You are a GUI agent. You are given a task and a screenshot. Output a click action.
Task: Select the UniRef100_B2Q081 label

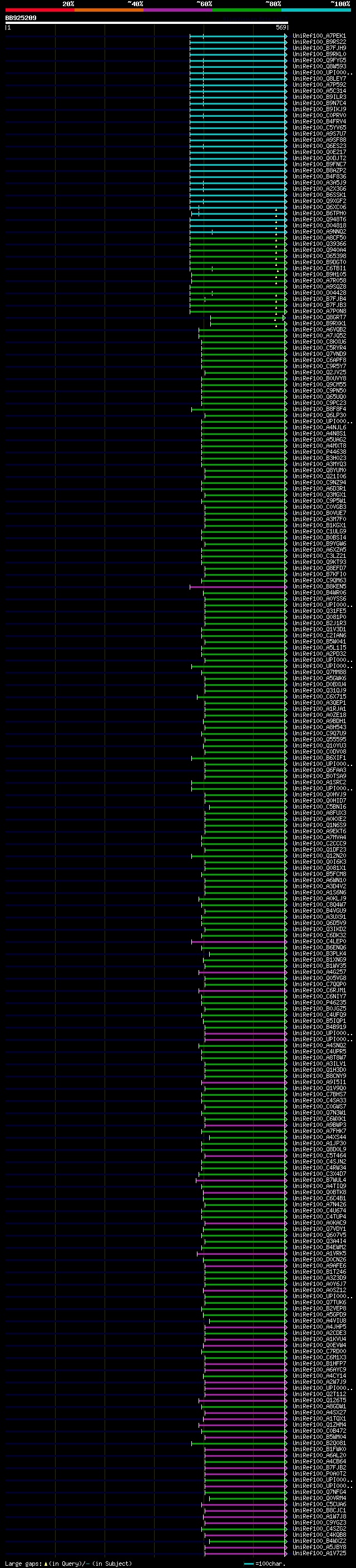[x=319, y=1443]
